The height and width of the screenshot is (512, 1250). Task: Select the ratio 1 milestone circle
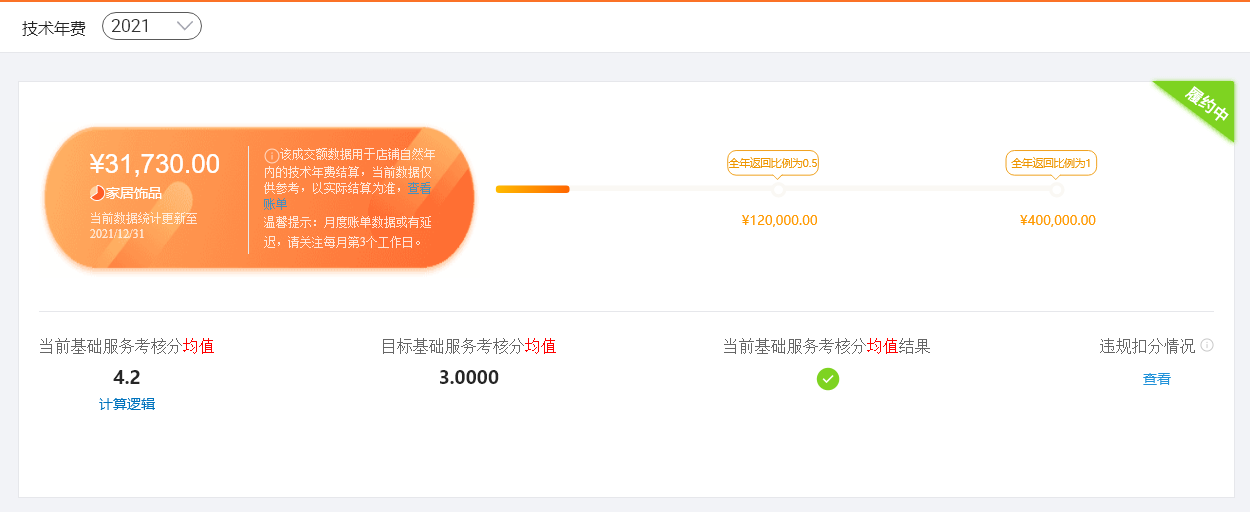click(1056, 189)
